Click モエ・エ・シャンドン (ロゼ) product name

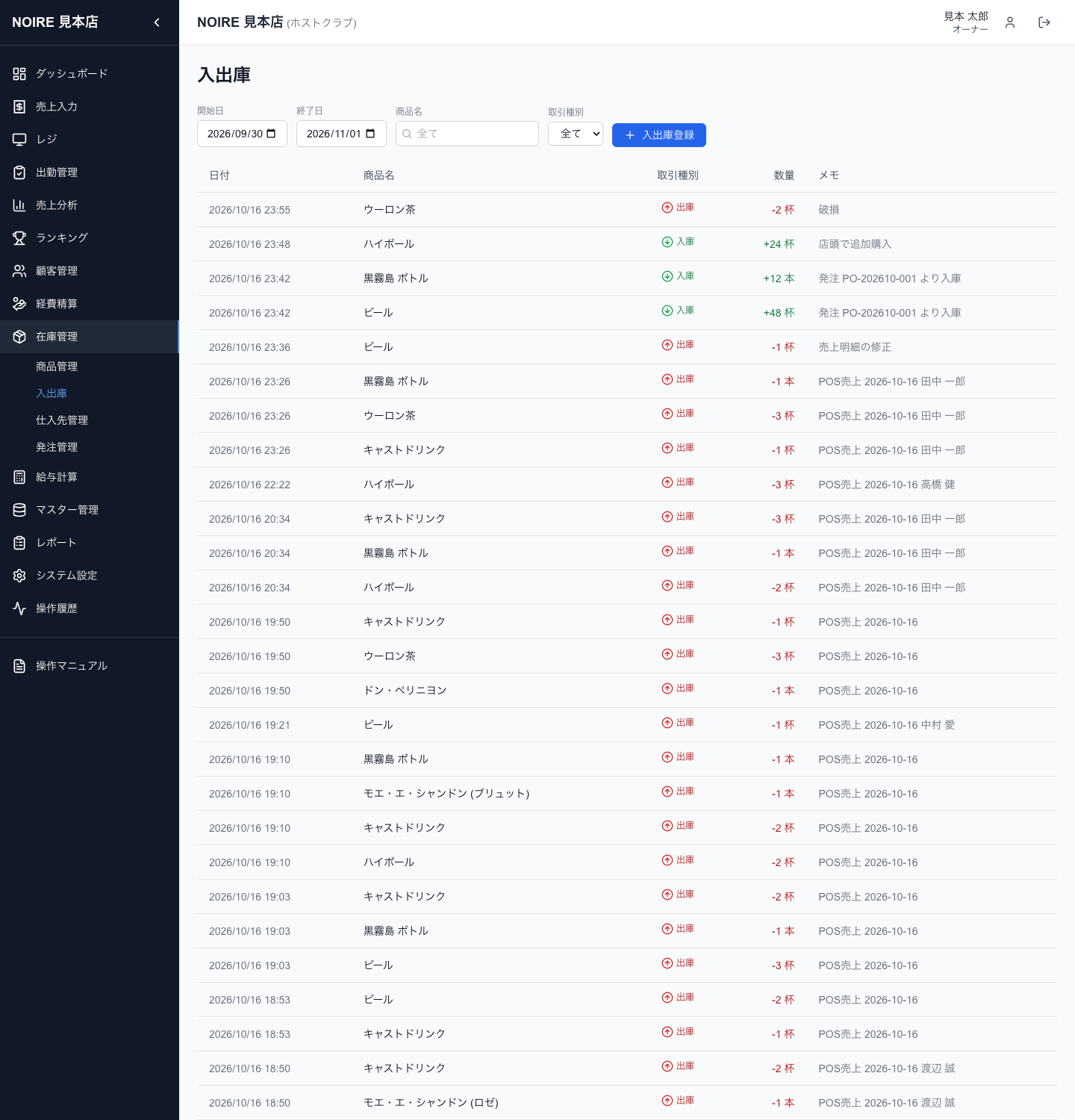pos(431,1103)
